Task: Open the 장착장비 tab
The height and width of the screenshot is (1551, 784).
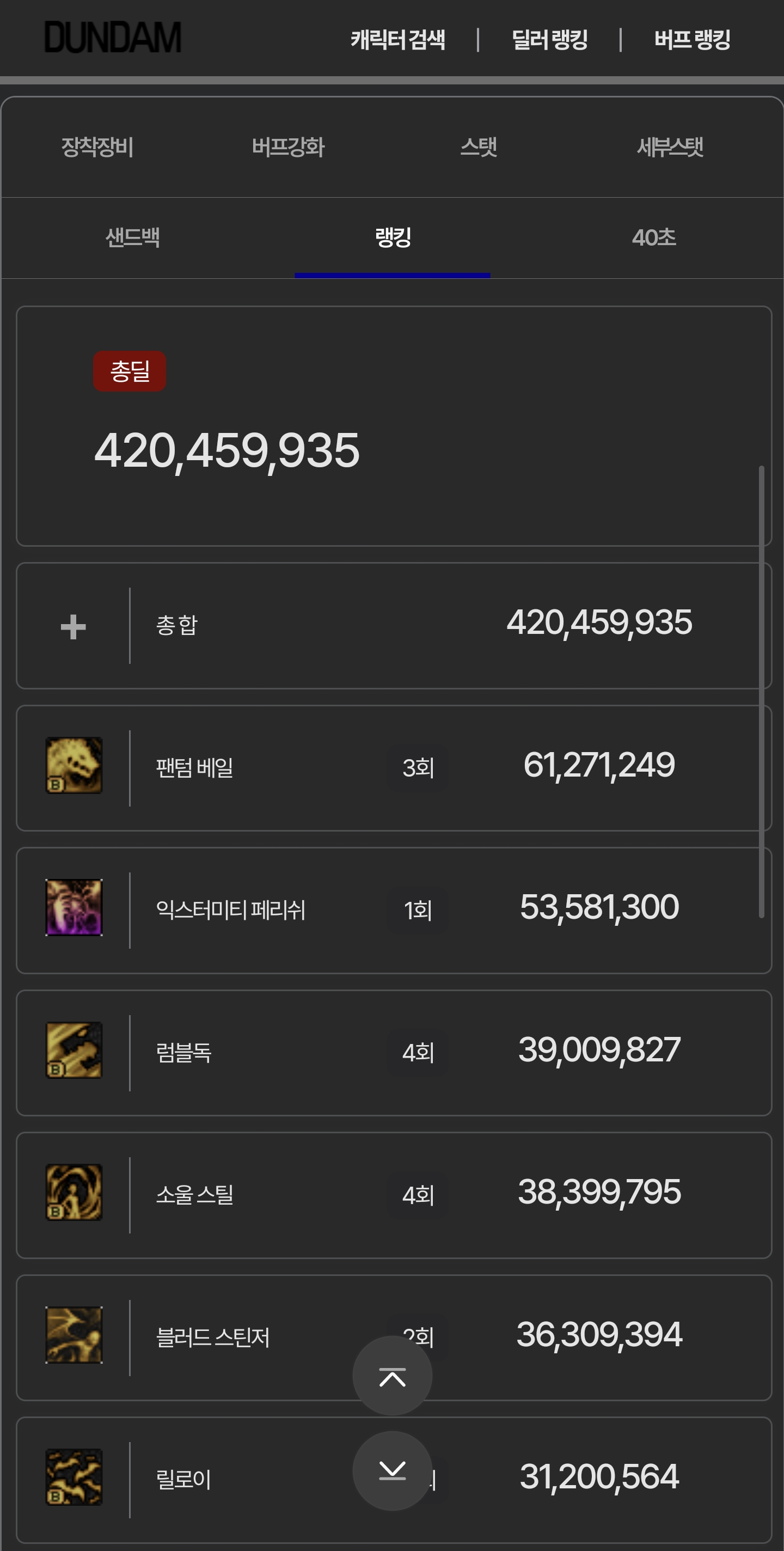Action: click(97, 147)
